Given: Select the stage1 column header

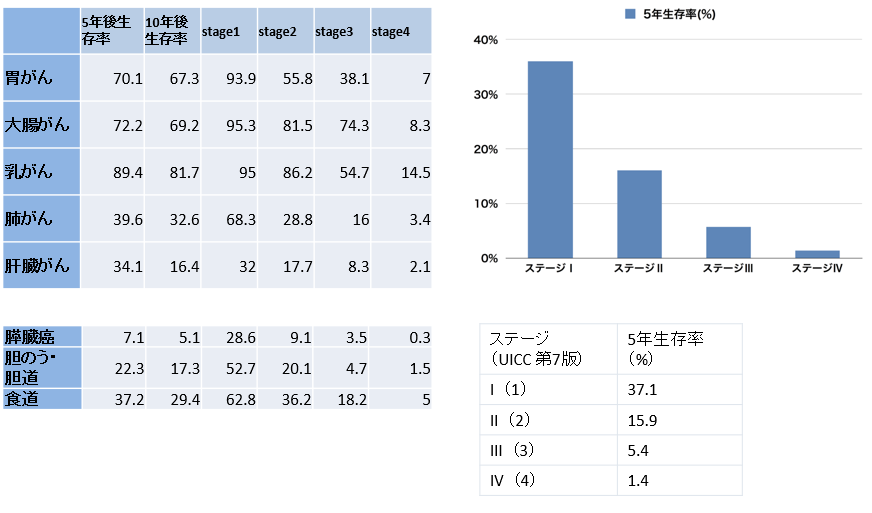Looking at the screenshot, I should pos(229,31).
